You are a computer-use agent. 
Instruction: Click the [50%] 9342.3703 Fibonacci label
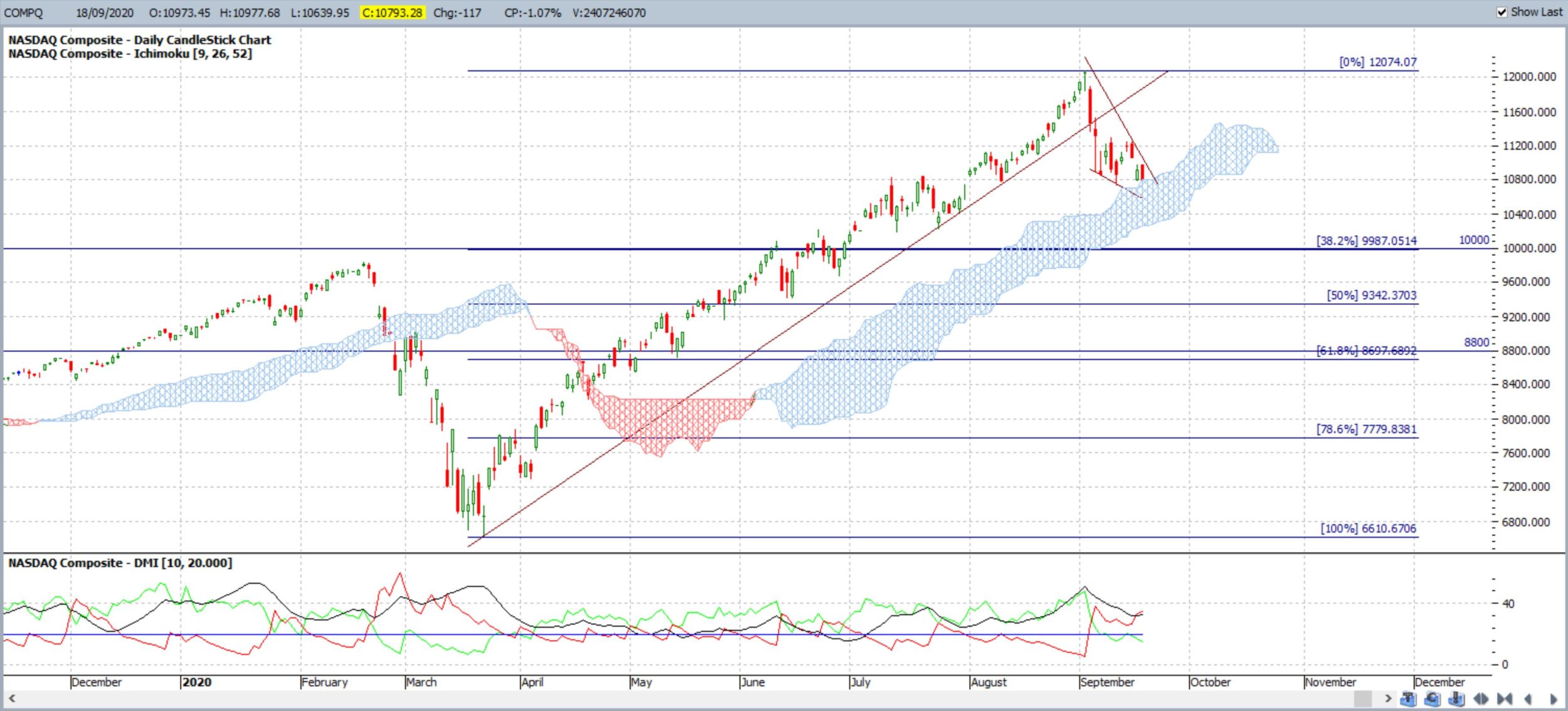(x=1371, y=296)
